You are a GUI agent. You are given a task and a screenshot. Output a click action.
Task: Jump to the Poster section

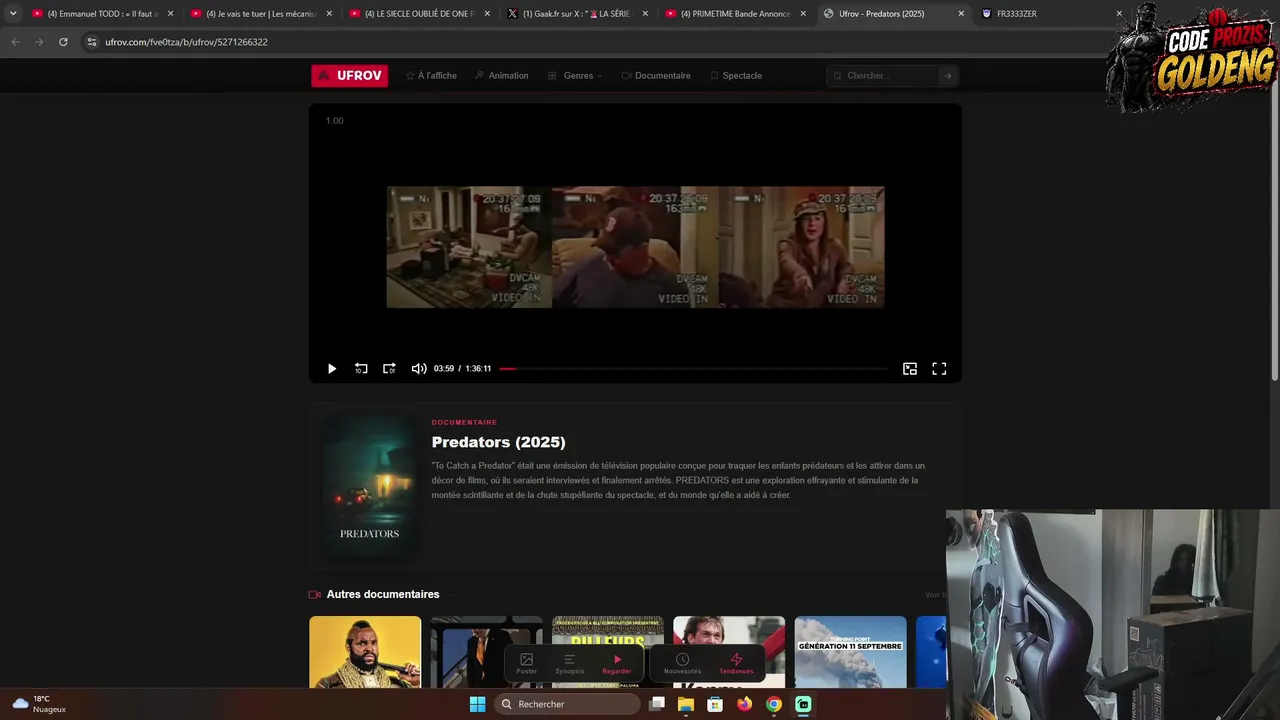pyautogui.click(x=527, y=664)
